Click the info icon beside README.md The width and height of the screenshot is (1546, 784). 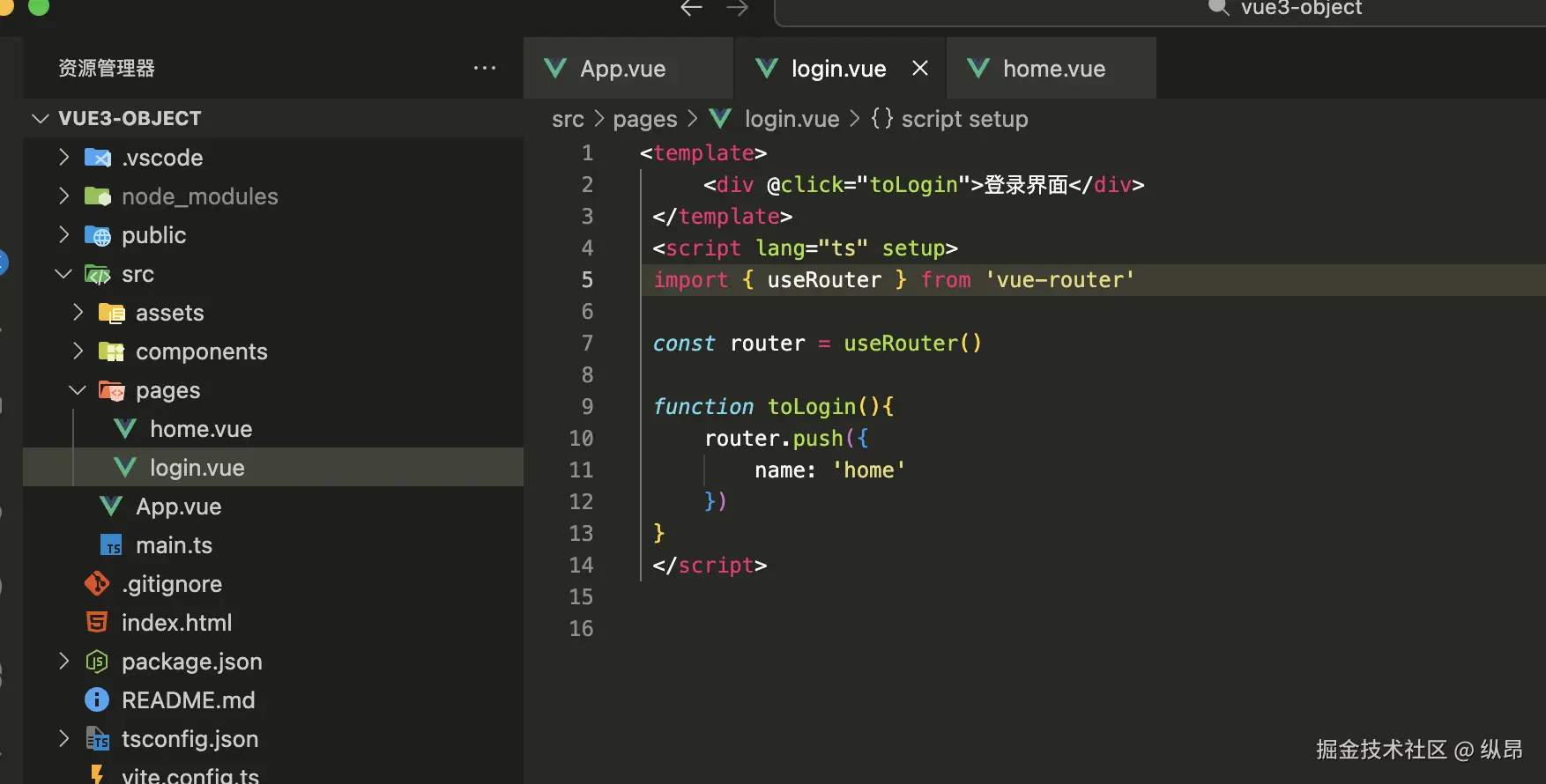click(x=97, y=700)
